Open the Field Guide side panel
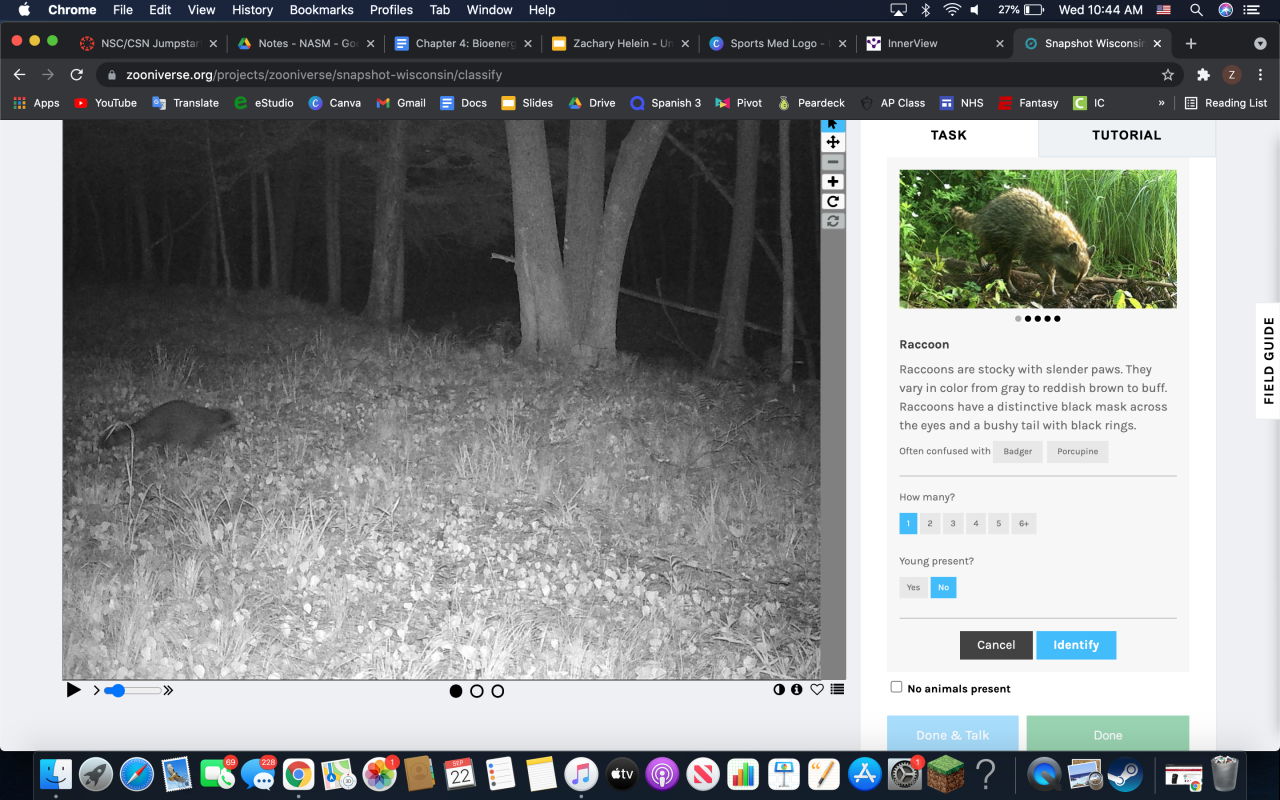The image size is (1280, 800). pyautogui.click(x=1268, y=360)
